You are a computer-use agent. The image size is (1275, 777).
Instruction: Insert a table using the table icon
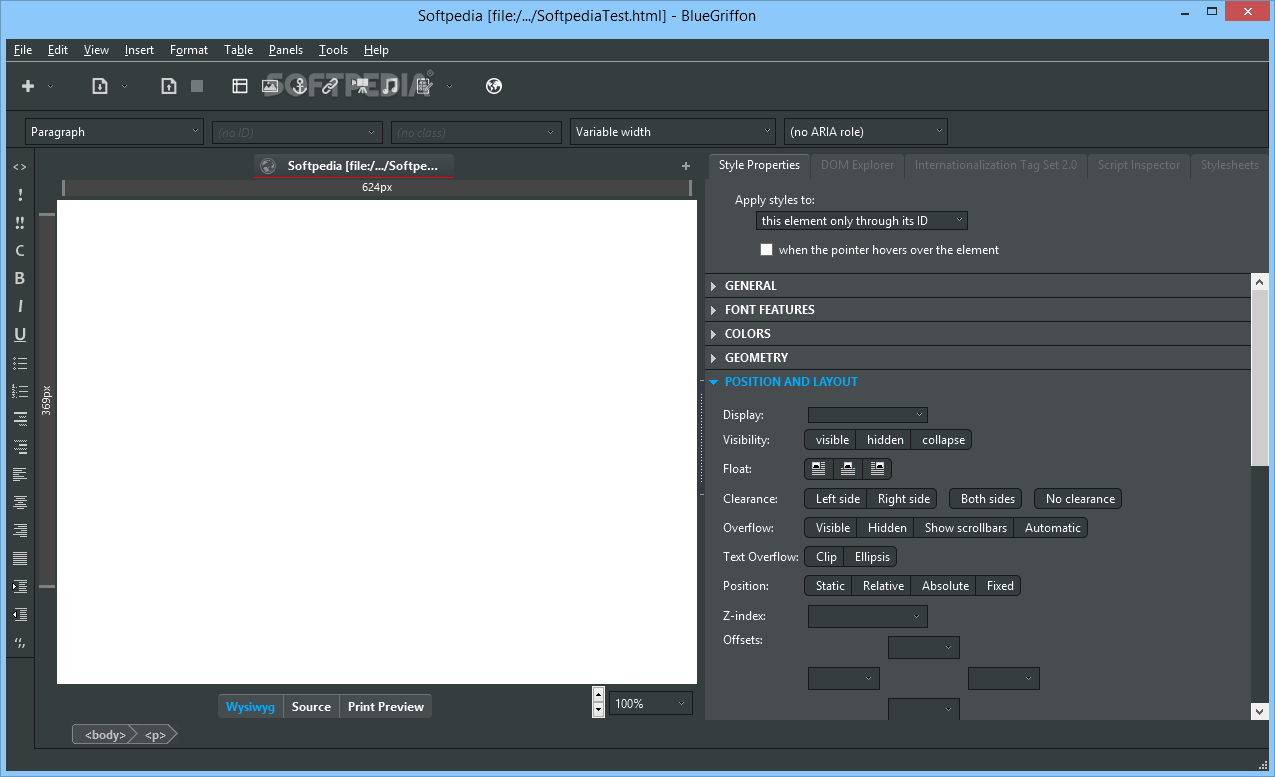click(240, 86)
